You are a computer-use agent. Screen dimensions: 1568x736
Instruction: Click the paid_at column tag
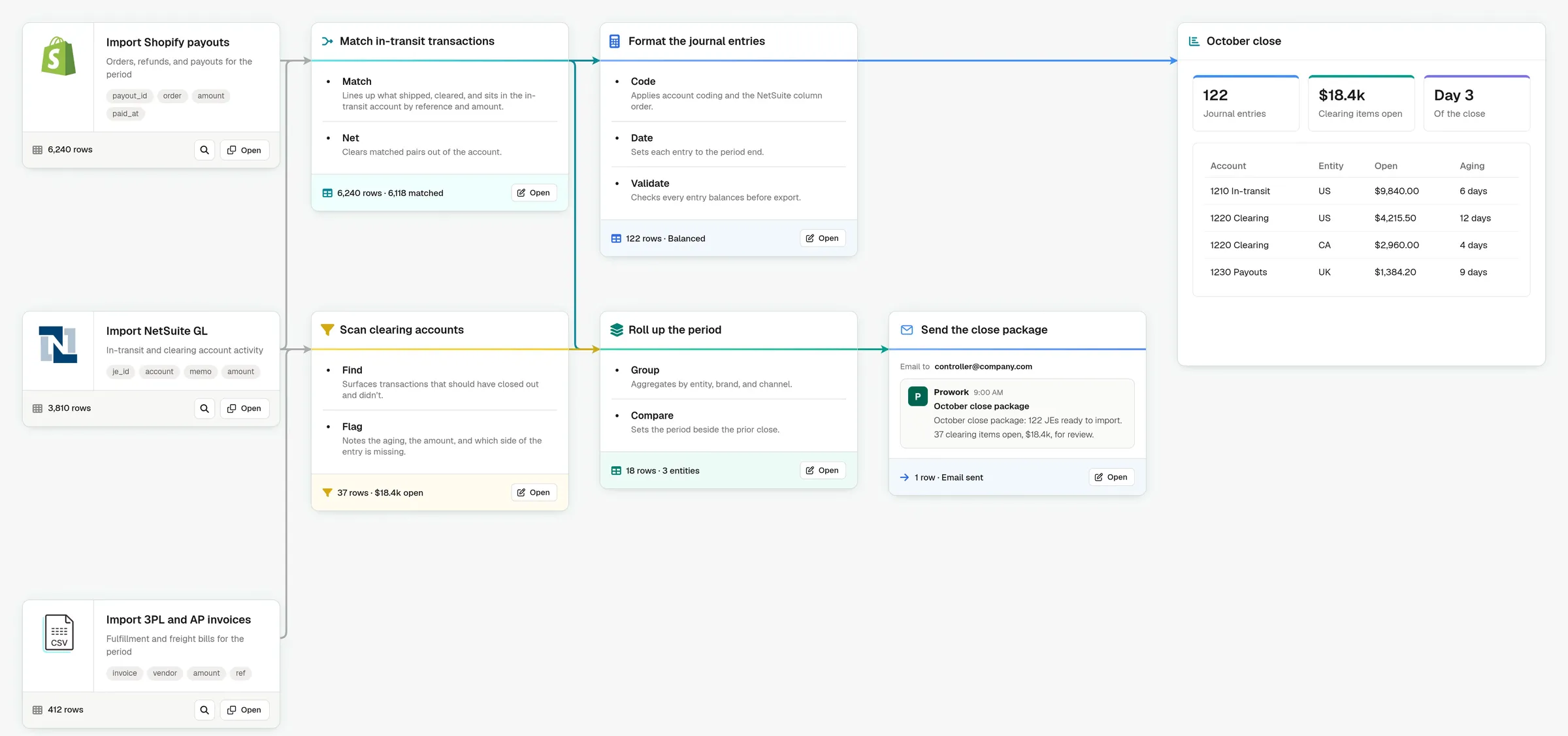125,114
